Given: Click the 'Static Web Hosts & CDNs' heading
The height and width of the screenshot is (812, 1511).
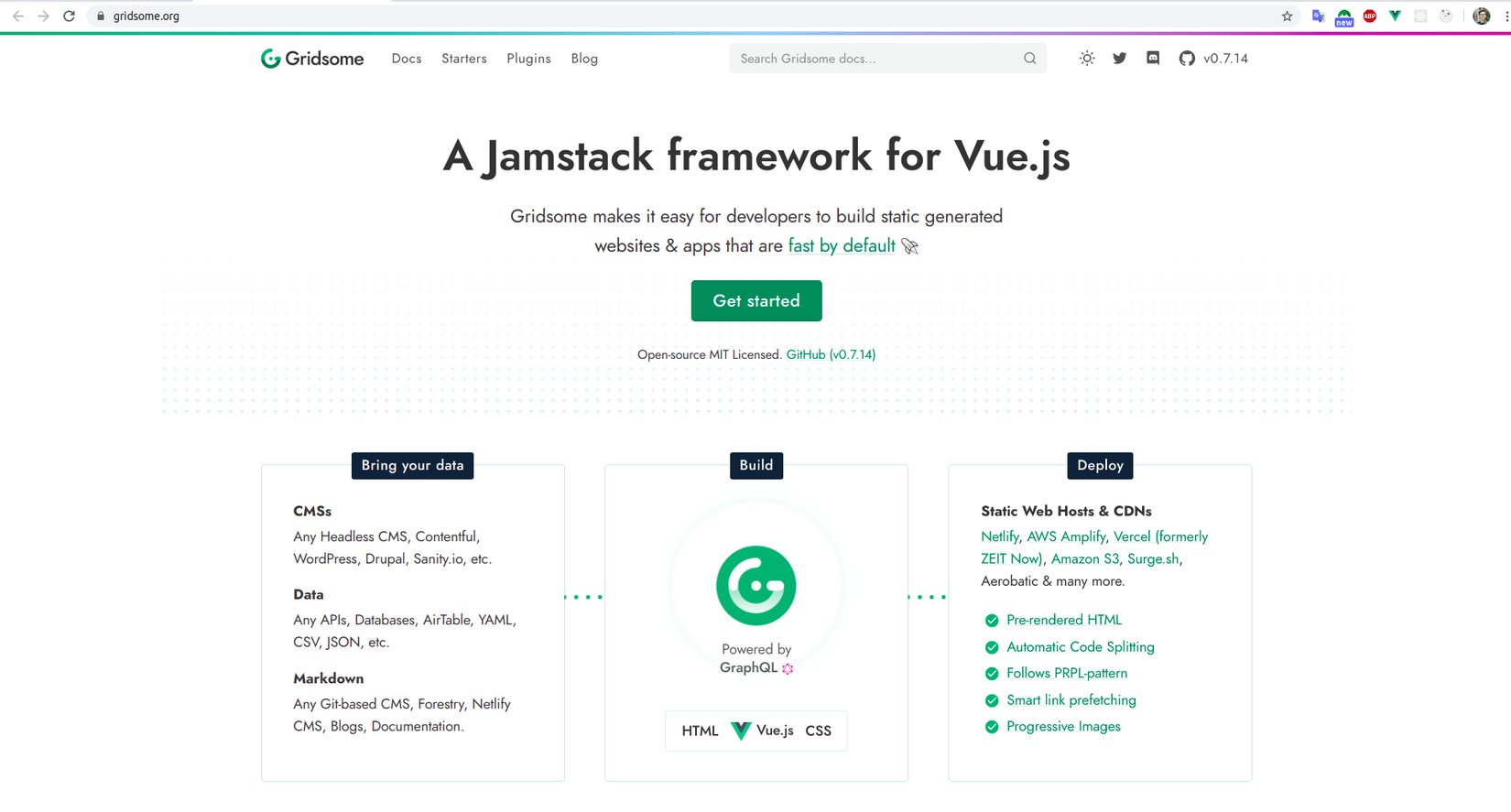Looking at the screenshot, I should [1066, 512].
